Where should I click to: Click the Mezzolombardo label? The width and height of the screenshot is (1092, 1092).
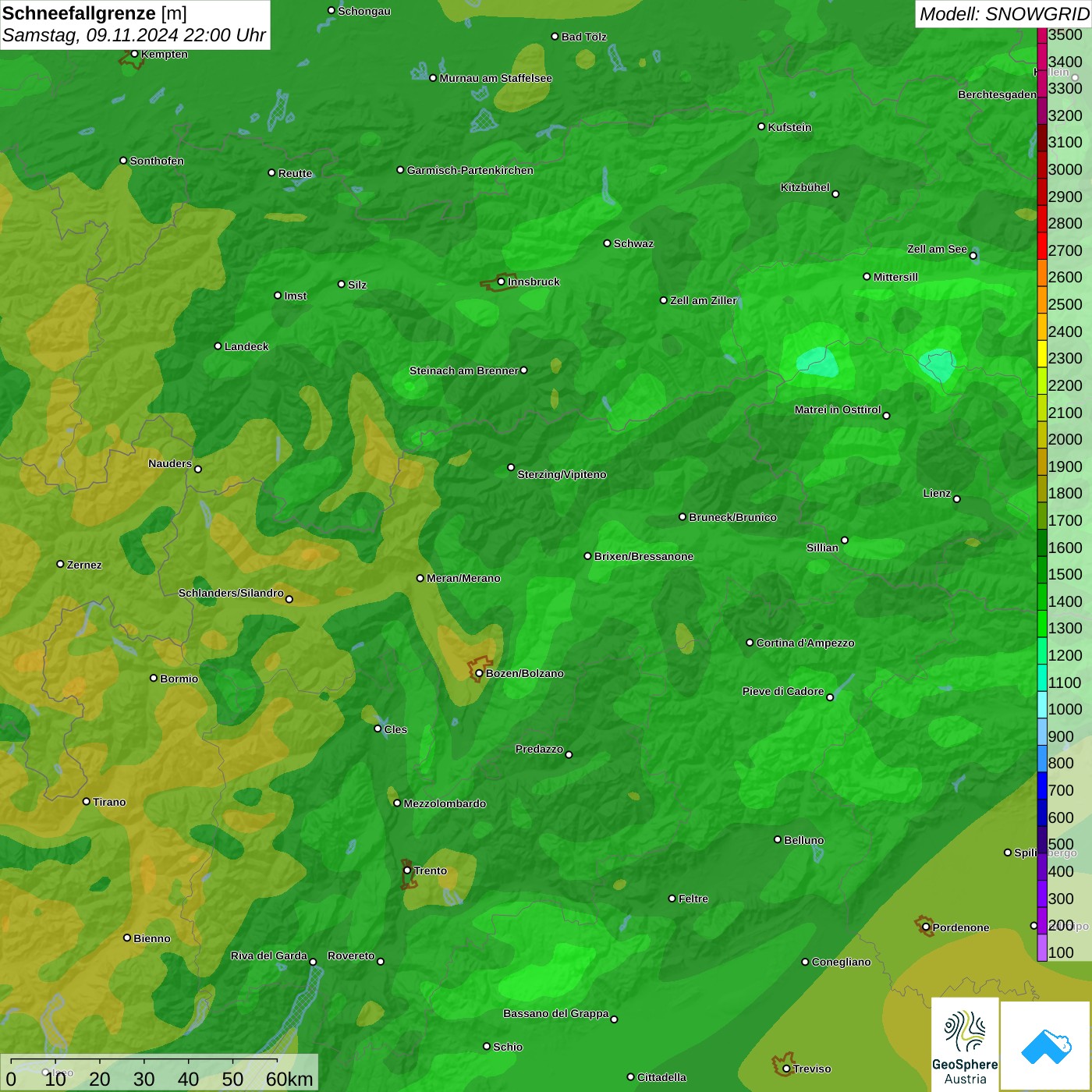[x=445, y=803]
